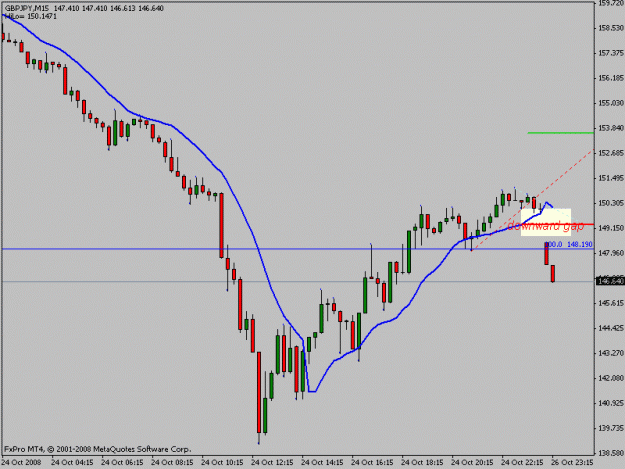Click time axis label 24 Oct 04:15
The width and height of the screenshot is (625, 469).
72,463
